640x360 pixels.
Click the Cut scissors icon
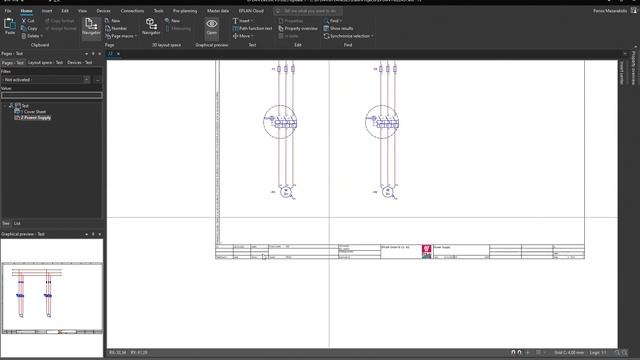(24, 20)
